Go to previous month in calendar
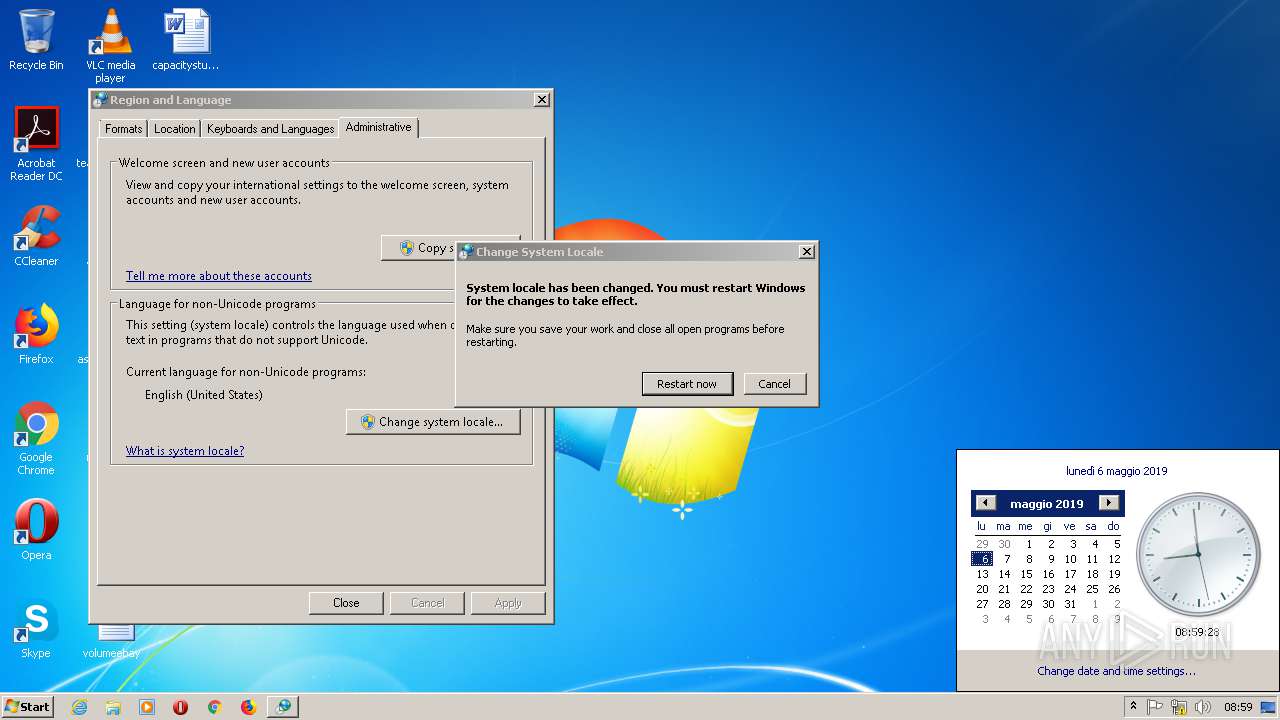Image resolution: width=1280 pixels, height=720 pixels. [986, 503]
